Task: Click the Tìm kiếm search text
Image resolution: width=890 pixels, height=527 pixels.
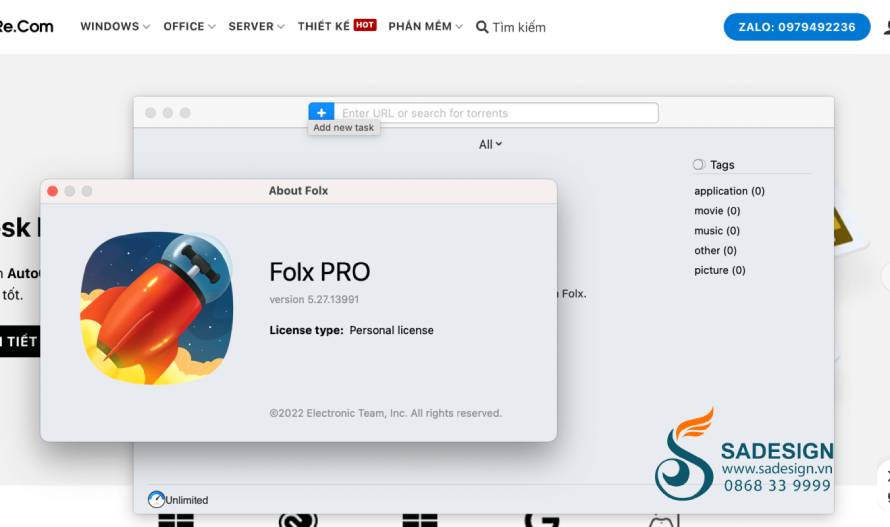Action: 519,27
